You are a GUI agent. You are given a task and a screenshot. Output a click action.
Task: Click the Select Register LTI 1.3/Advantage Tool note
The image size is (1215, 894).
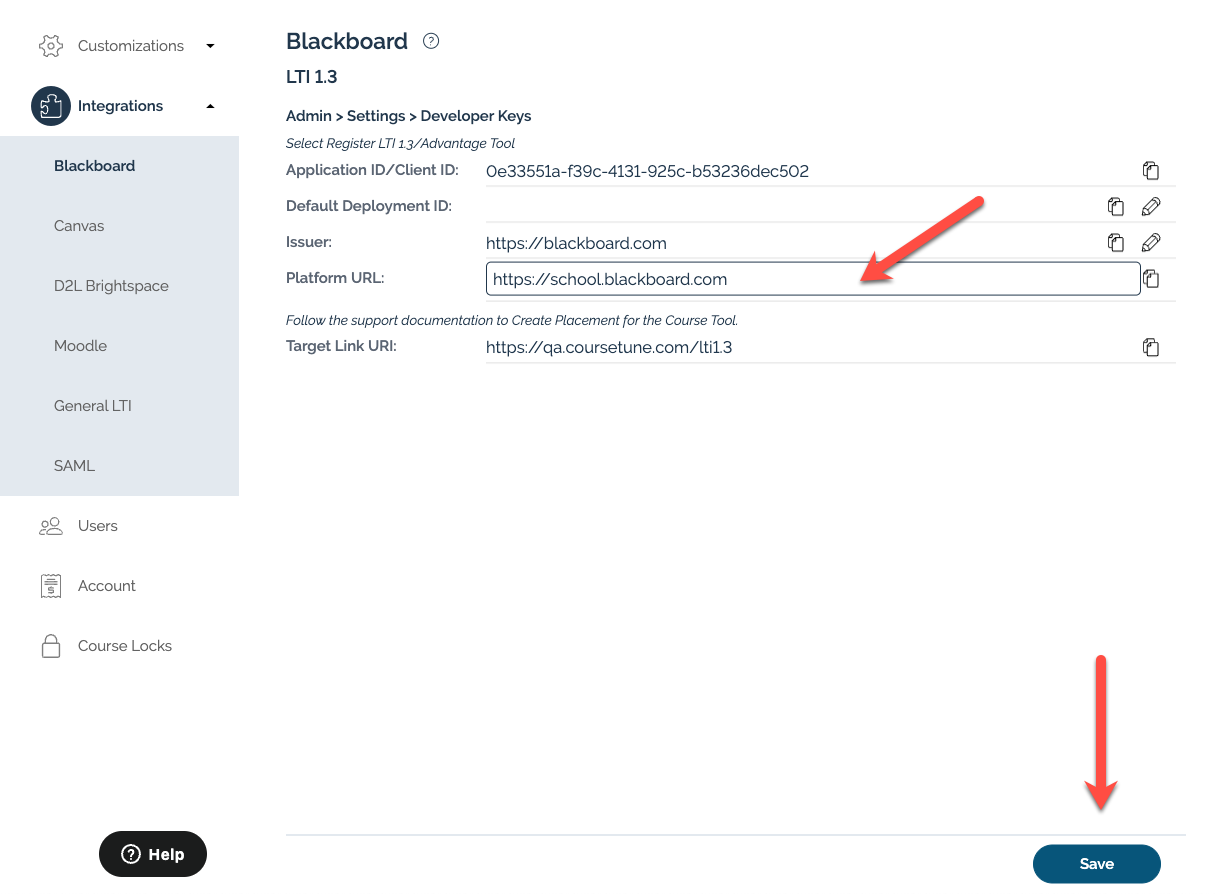(x=400, y=144)
